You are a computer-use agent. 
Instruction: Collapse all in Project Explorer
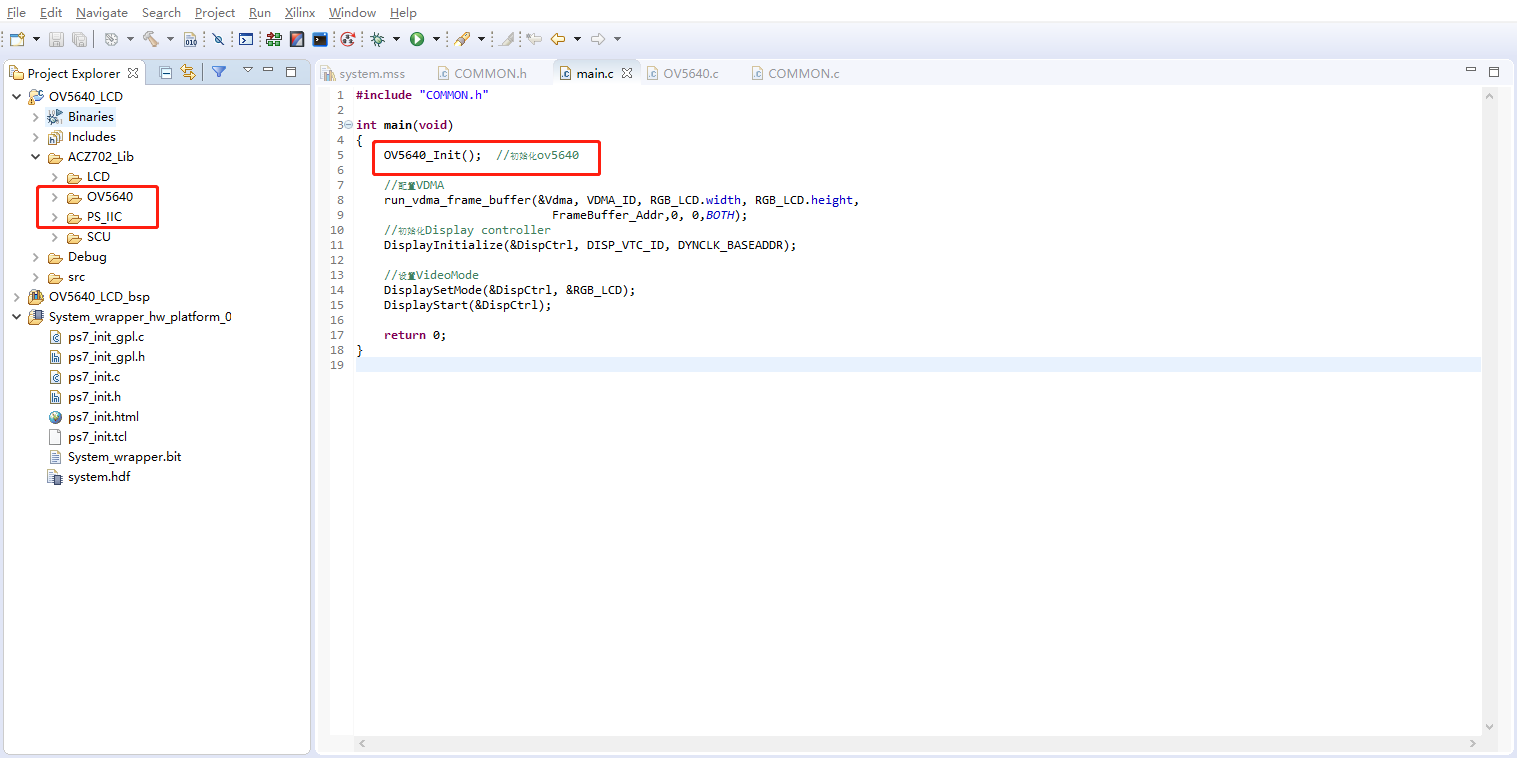tap(166, 72)
